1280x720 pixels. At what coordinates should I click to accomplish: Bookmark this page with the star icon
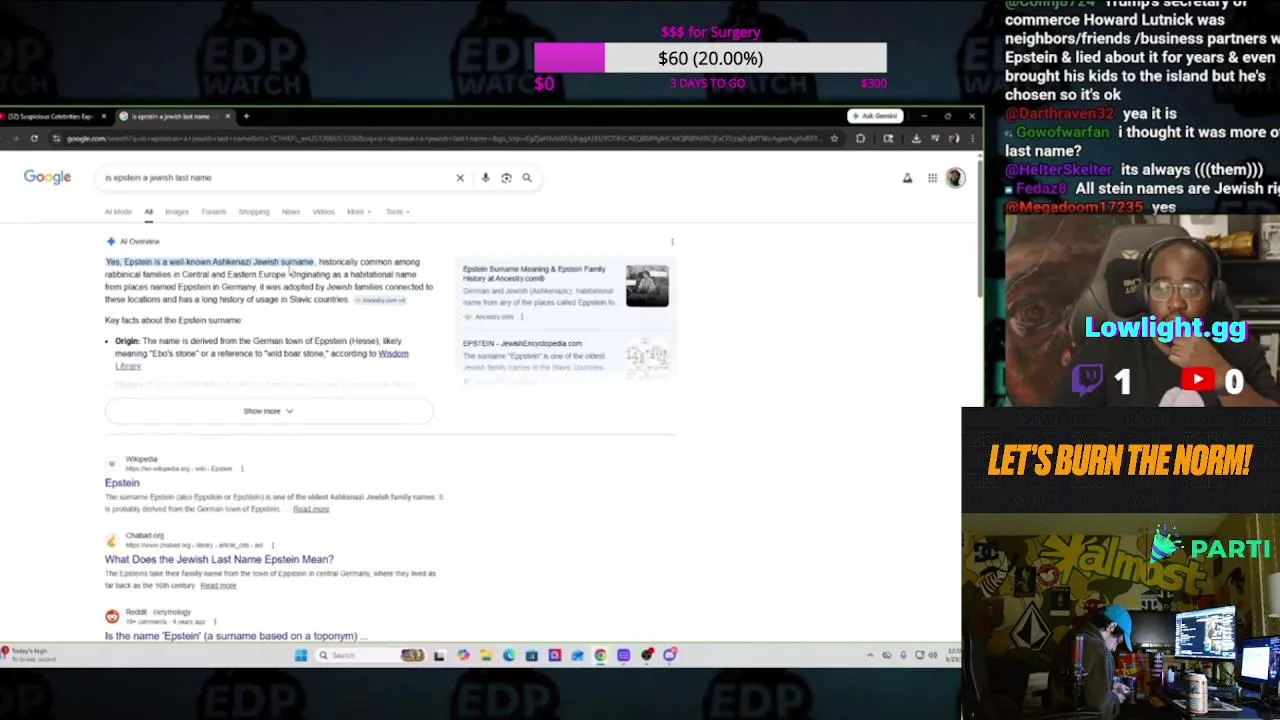[x=834, y=139]
